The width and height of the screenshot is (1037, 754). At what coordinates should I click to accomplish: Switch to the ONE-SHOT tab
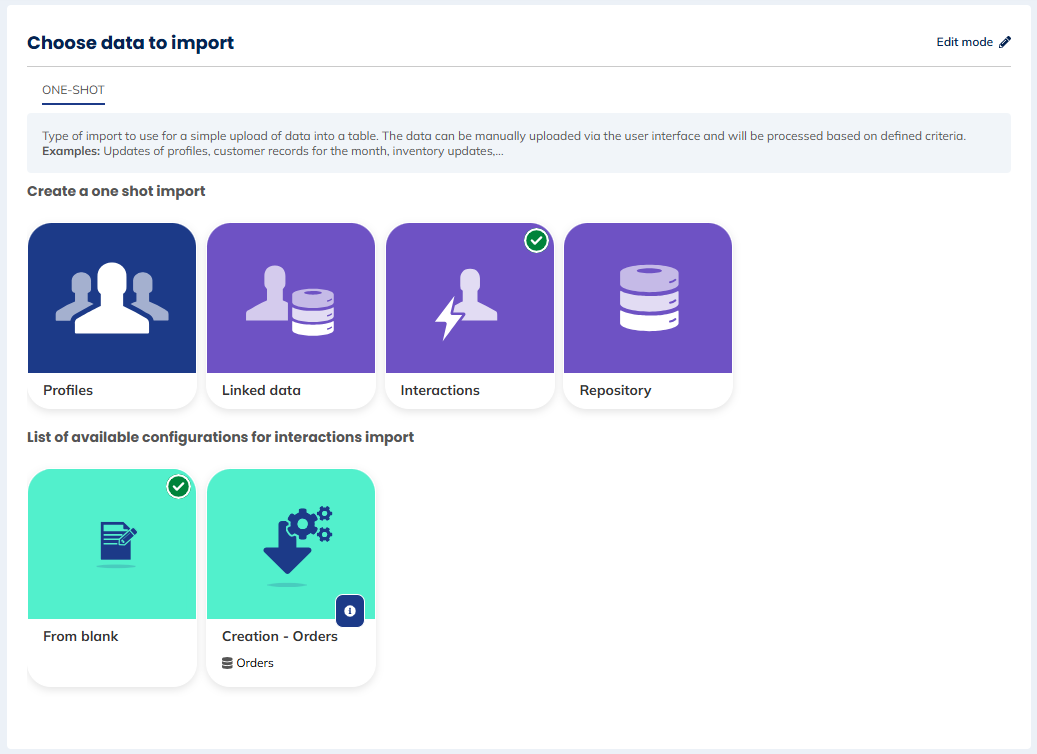coord(73,90)
